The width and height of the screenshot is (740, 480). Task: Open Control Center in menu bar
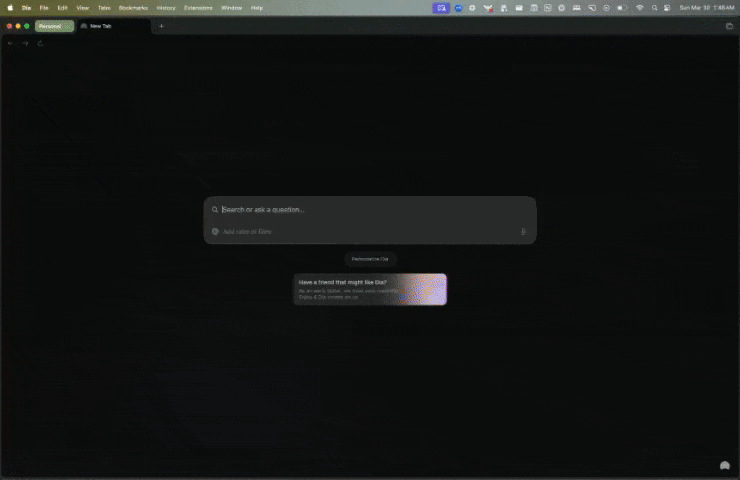pyautogui.click(x=667, y=8)
